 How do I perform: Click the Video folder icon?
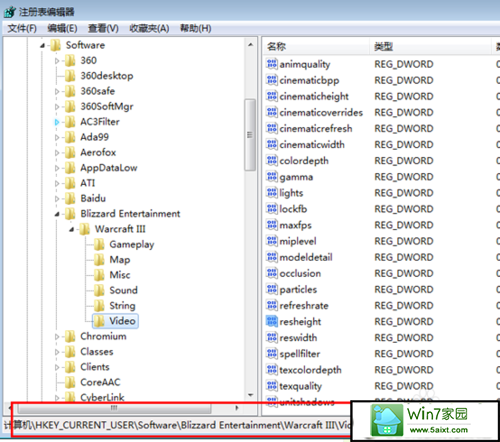[x=99, y=321]
